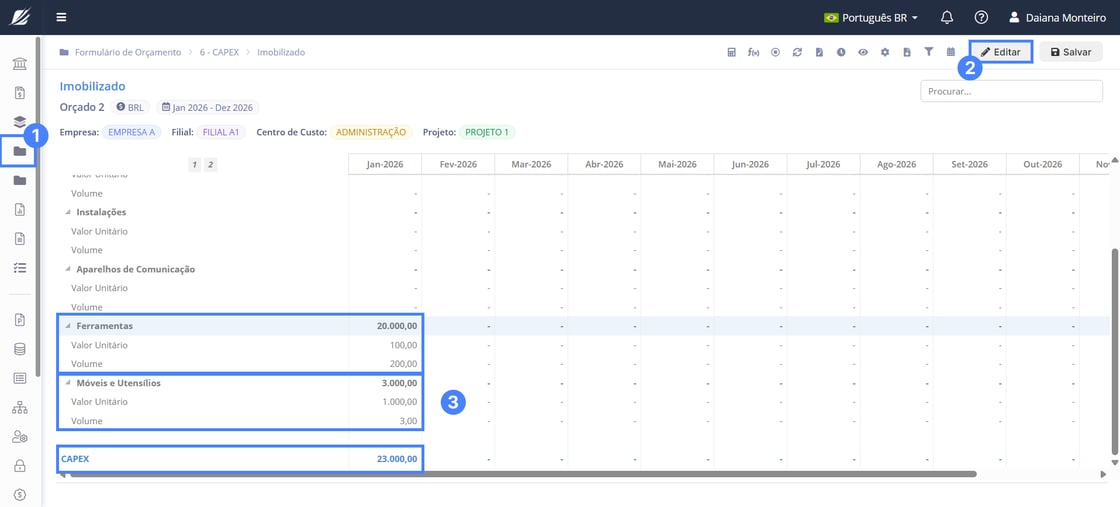Click the clock history toolbar icon
The width and height of the screenshot is (1120, 507).
pyautogui.click(x=841, y=52)
